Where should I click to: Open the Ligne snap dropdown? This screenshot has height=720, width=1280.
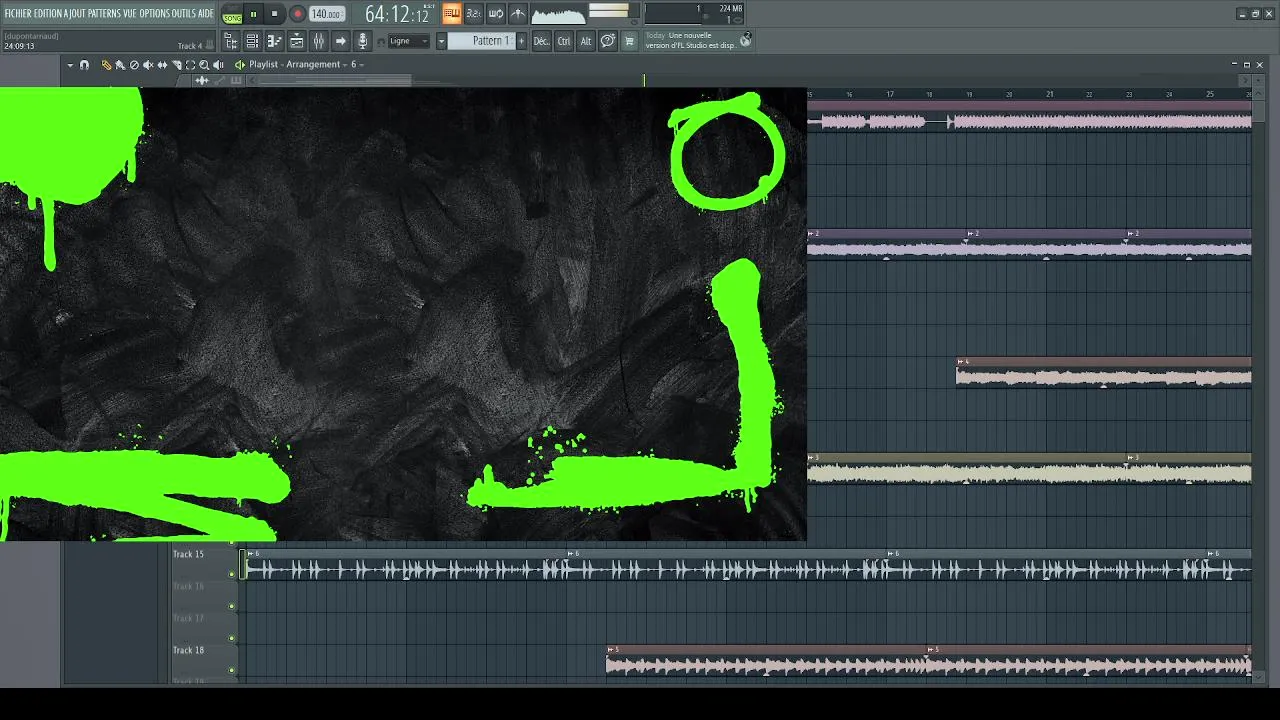(408, 41)
